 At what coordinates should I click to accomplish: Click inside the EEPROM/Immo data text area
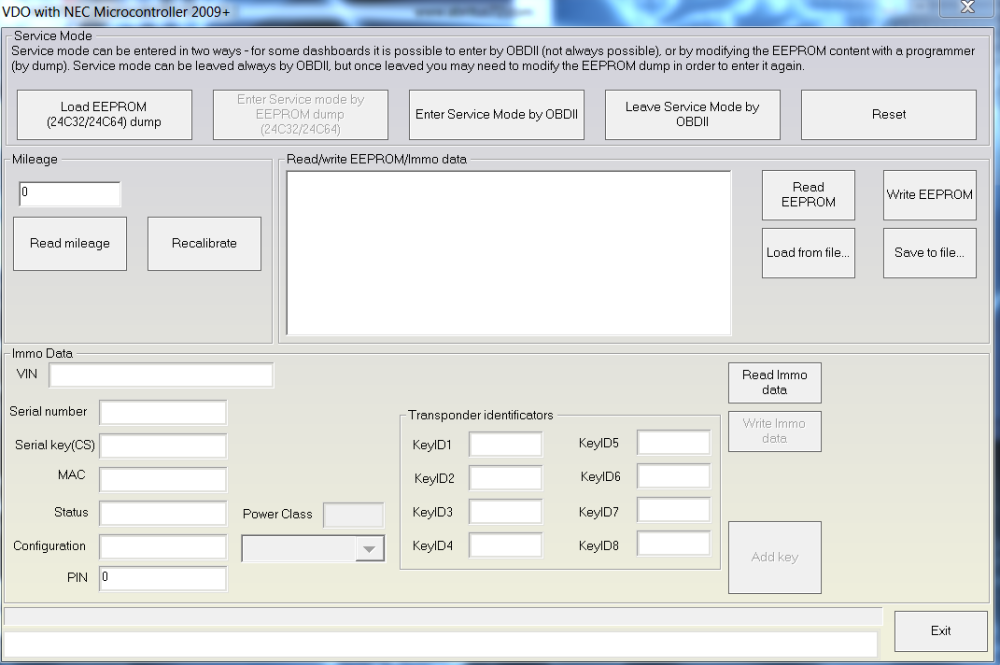[x=508, y=252]
